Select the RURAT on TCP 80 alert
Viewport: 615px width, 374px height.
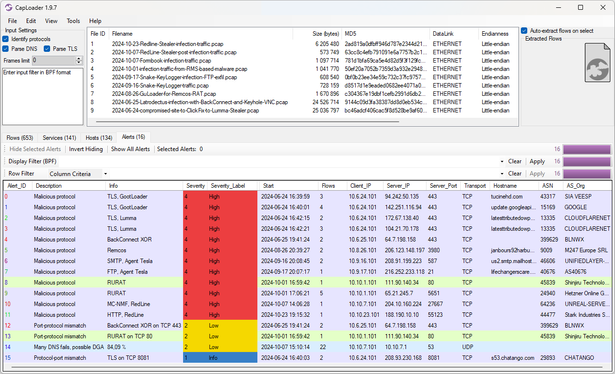307,336
